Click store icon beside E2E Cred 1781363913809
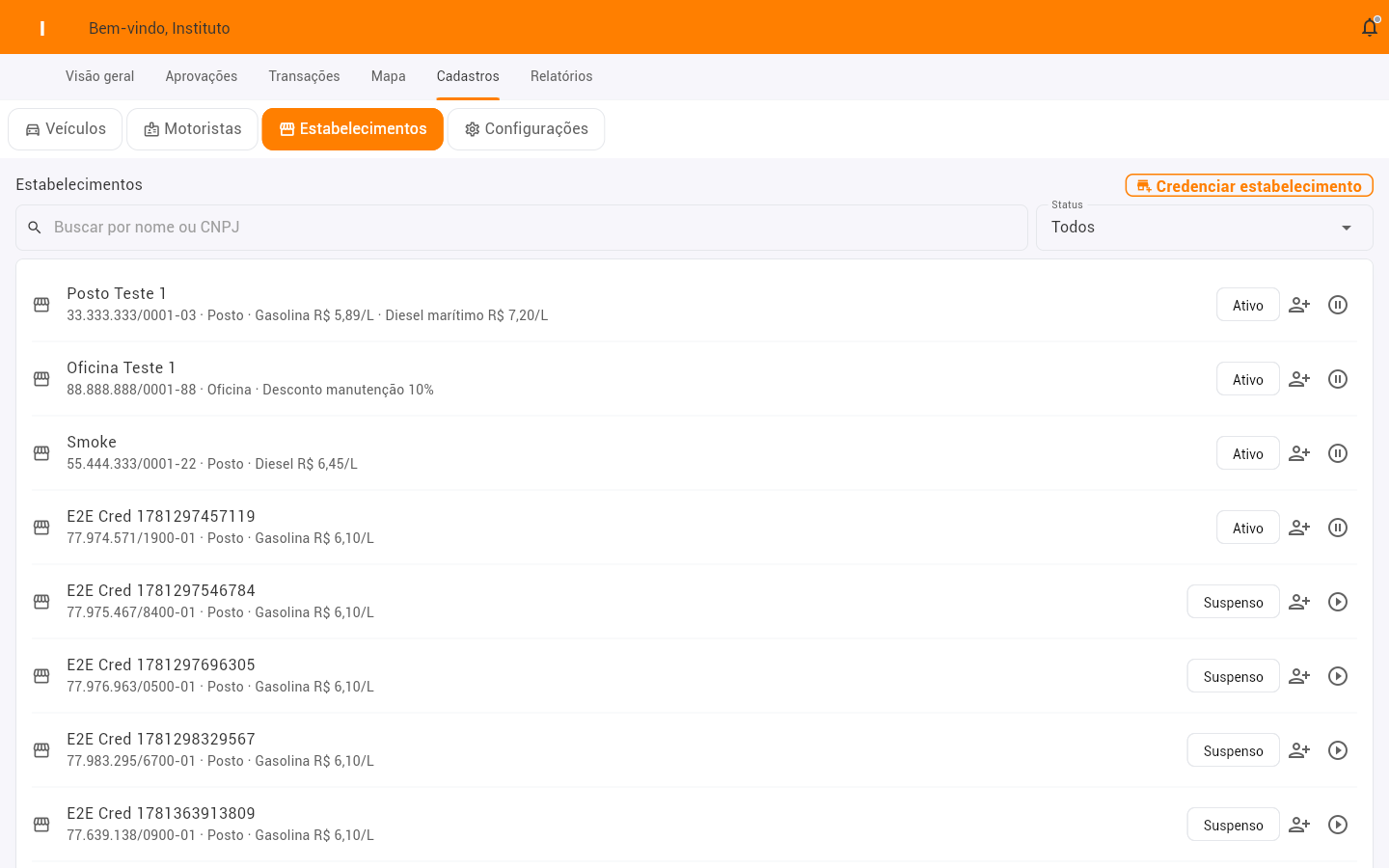Image resolution: width=1389 pixels, height=868 pixels. [x=41, y=825]
